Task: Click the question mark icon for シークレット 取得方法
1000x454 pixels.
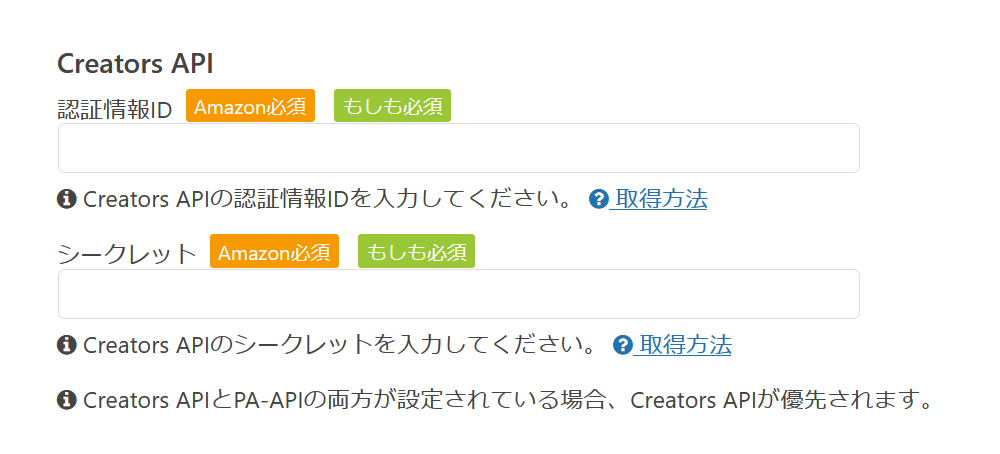Action: tap(623, 345)
